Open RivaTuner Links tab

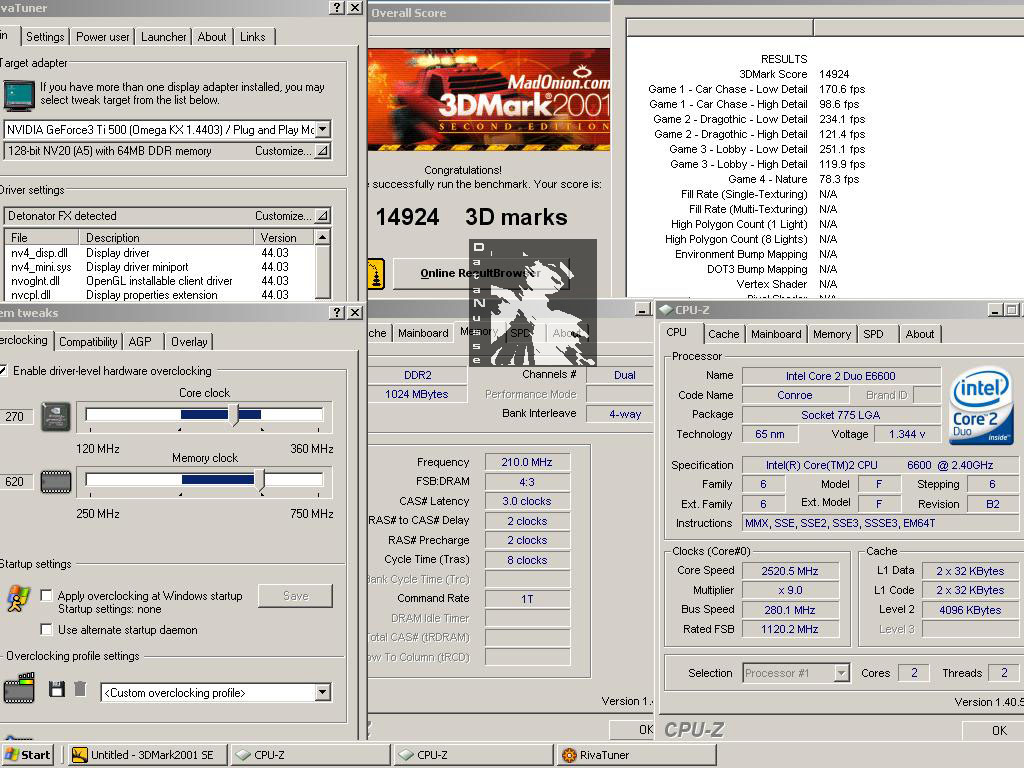coord(253,37)
